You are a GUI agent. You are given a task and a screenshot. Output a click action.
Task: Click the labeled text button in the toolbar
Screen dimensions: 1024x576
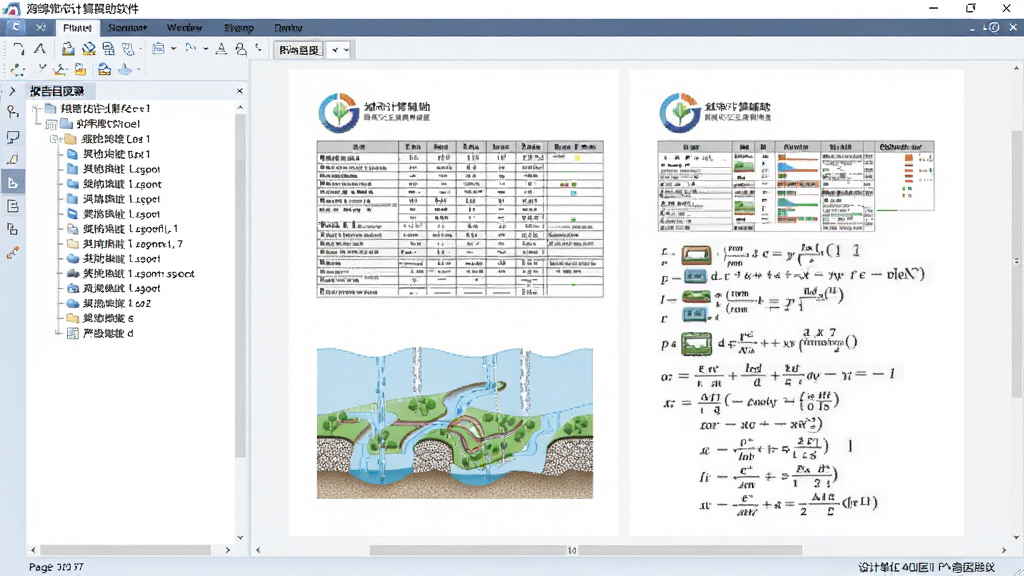tap(299, 50)
